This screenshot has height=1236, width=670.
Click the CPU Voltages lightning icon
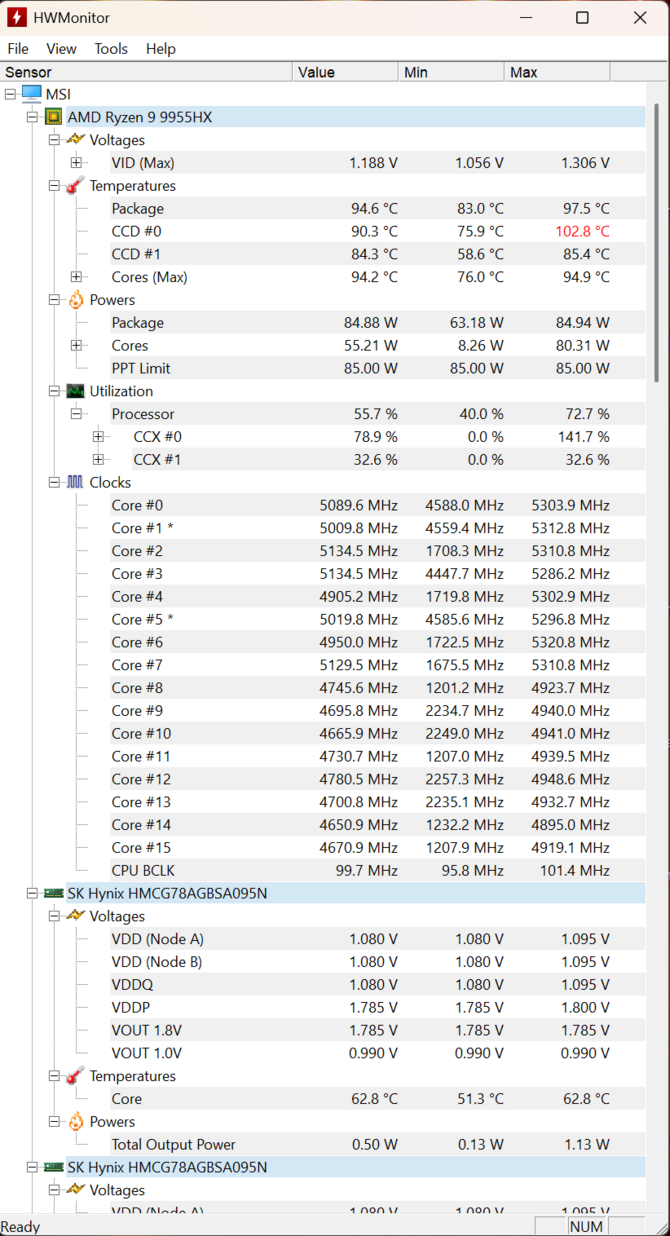coord(76,140)
